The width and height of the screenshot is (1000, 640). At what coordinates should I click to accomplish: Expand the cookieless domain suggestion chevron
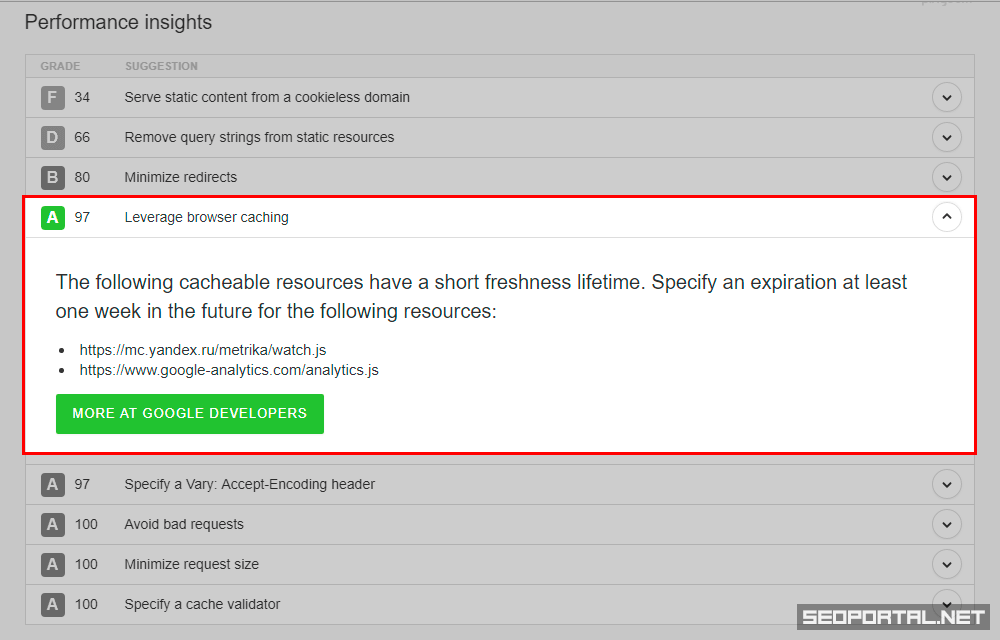click(946, 97)
